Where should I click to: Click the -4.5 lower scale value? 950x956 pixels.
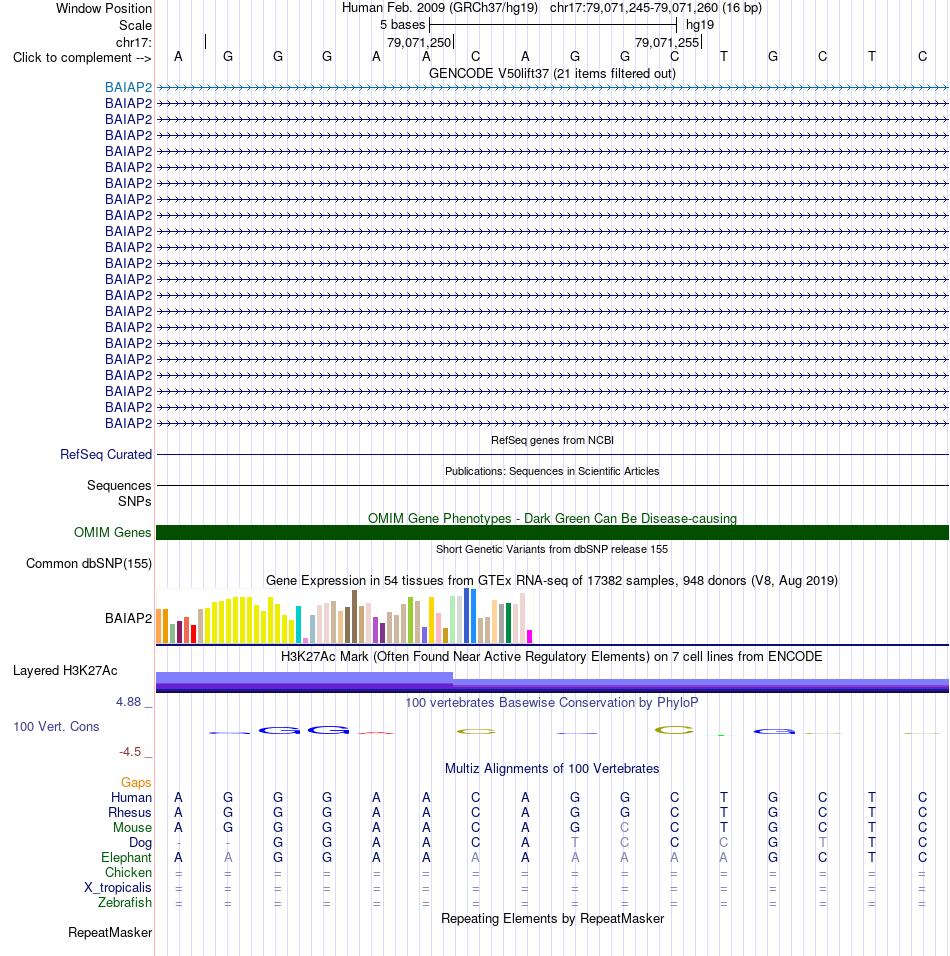coord(130,752)
